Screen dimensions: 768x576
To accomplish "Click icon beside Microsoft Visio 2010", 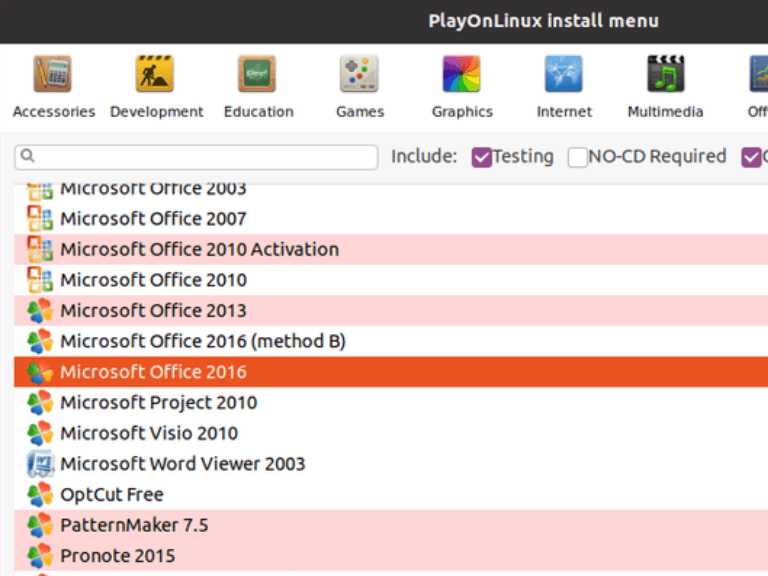I will (x=40, y=433).
